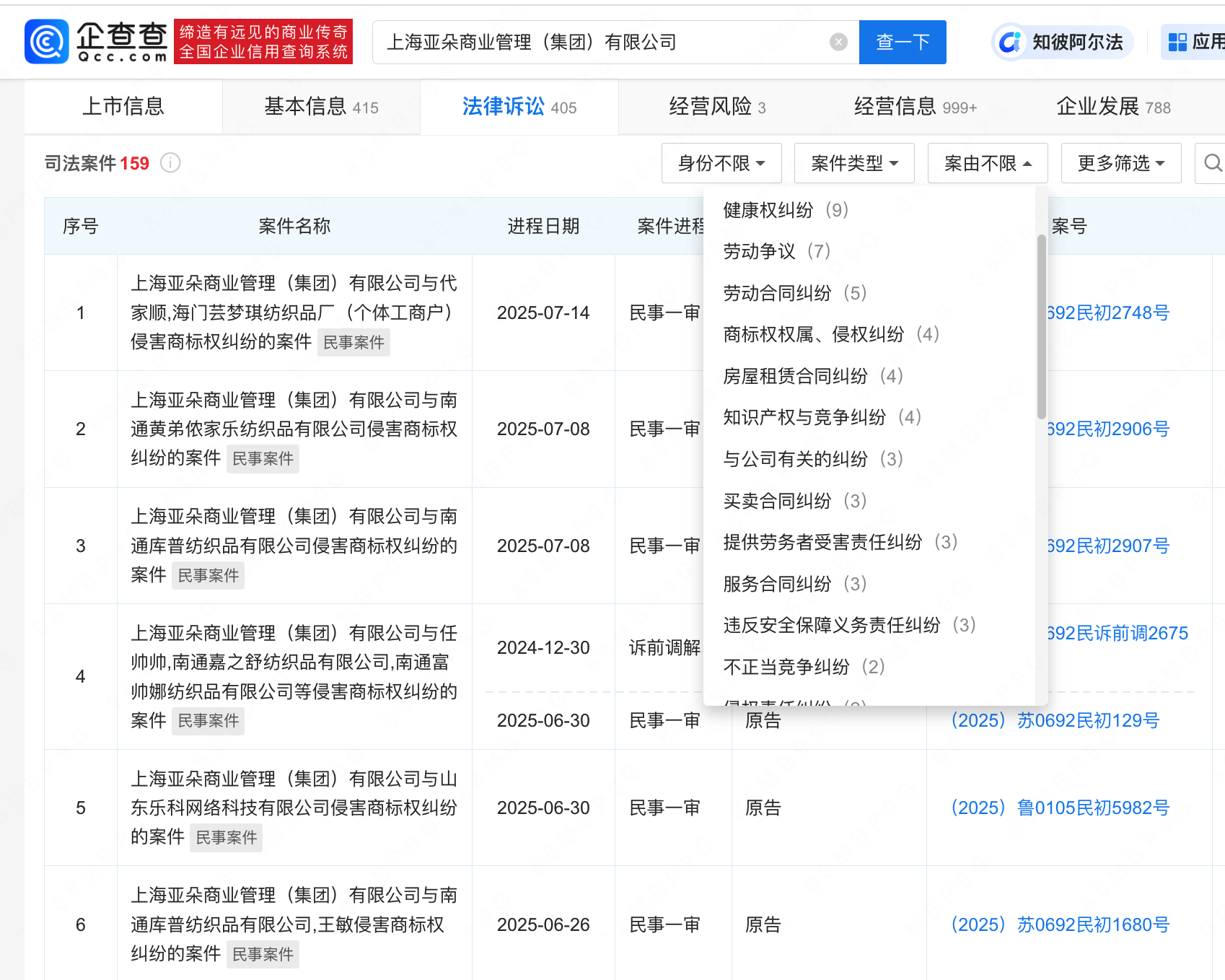Click the company name search field
This screenshot has width=1225, height=980.
[x=599, y=43]
